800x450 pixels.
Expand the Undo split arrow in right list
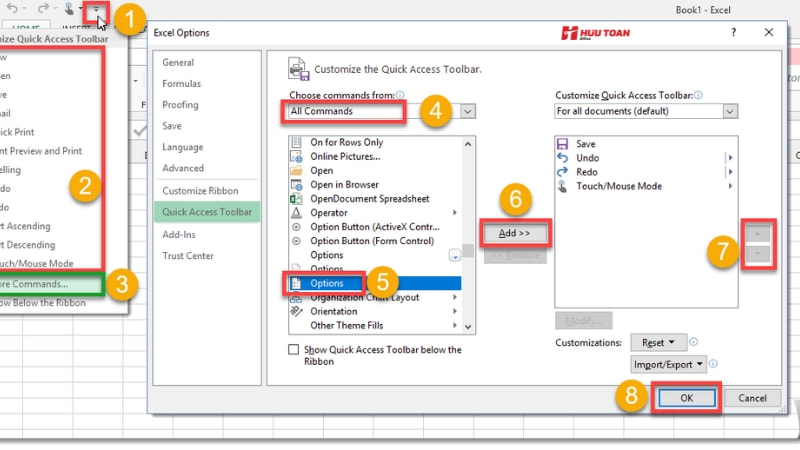[731, 158]
